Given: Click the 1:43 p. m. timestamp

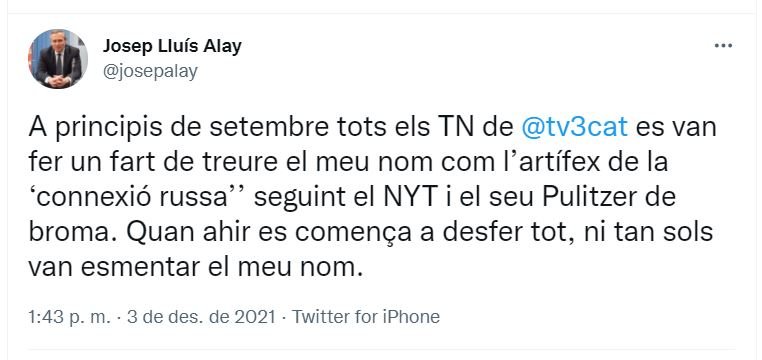Looking at the screenshot, I should [x=69, y=317].
